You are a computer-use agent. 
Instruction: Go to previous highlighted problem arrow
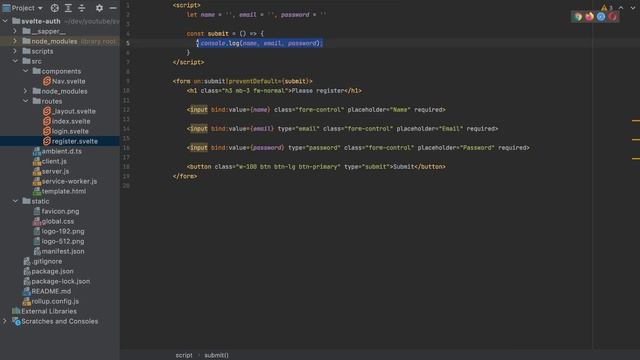point(621,7)
